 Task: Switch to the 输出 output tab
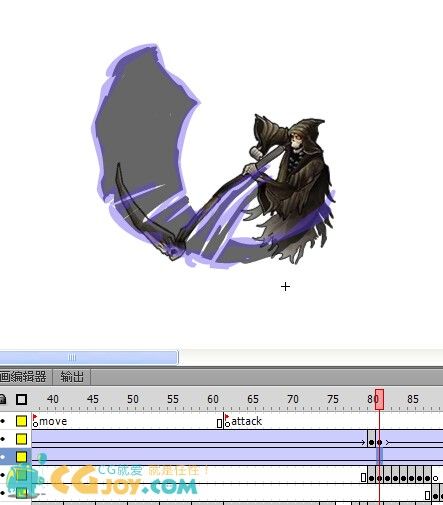click(x=72, y=377)
